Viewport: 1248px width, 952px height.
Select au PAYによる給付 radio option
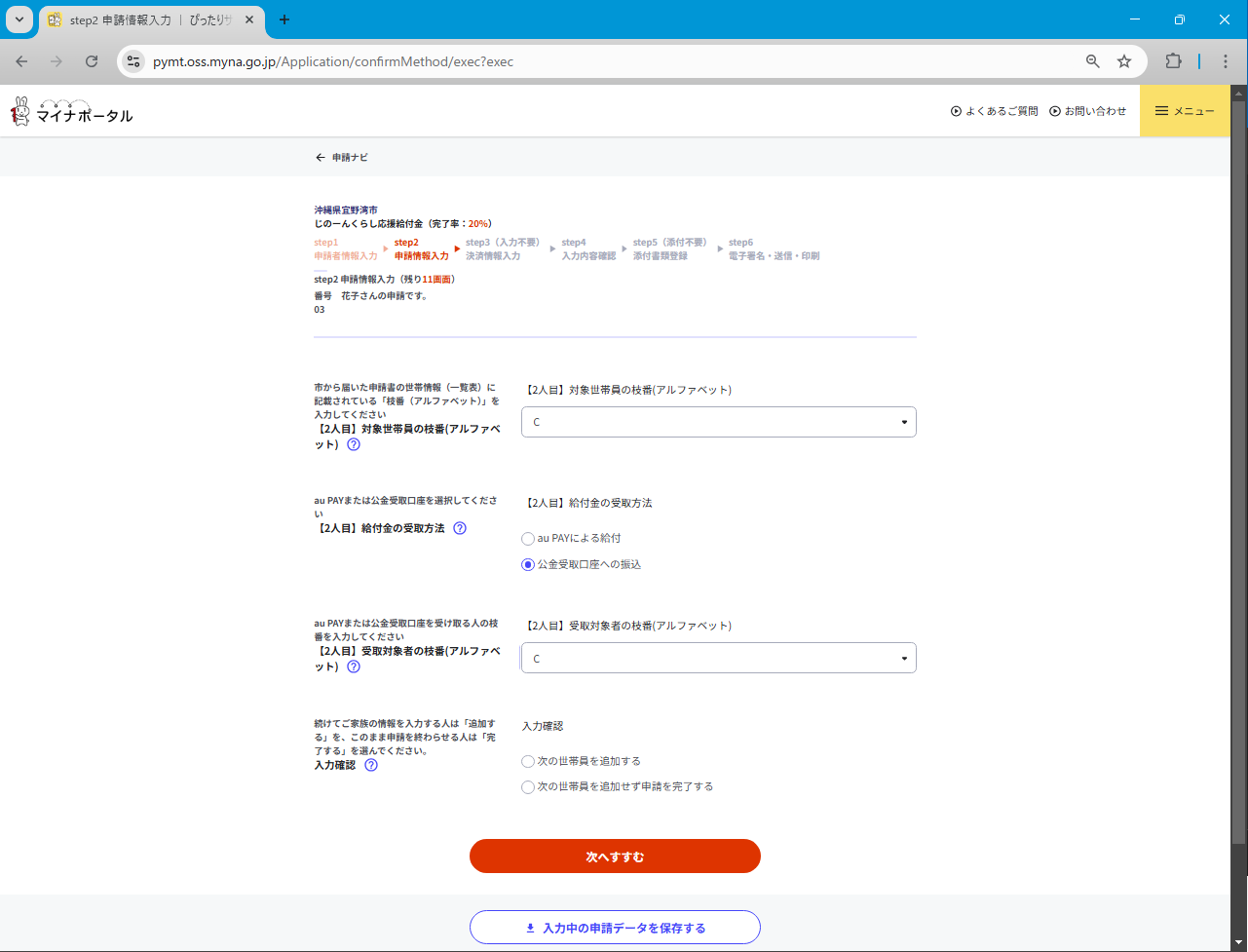click(528, 539)
